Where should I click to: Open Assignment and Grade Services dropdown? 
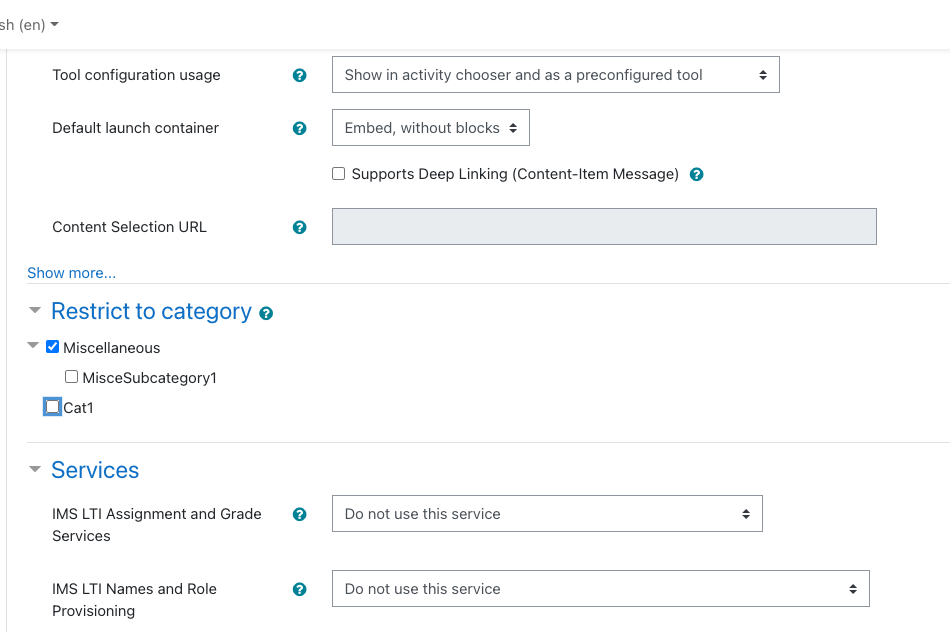click(x=547, y=514)
